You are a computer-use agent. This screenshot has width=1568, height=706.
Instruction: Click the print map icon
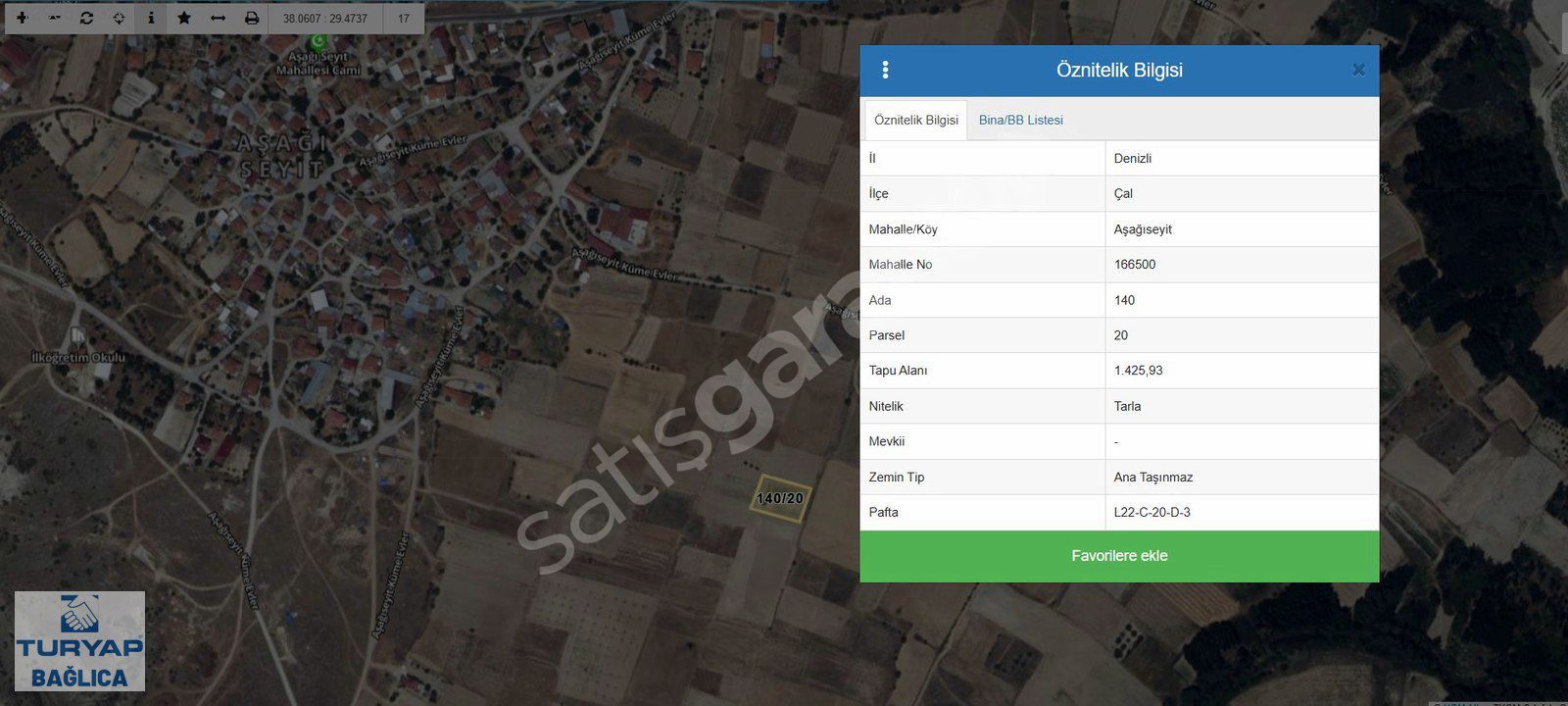[252, 19]
